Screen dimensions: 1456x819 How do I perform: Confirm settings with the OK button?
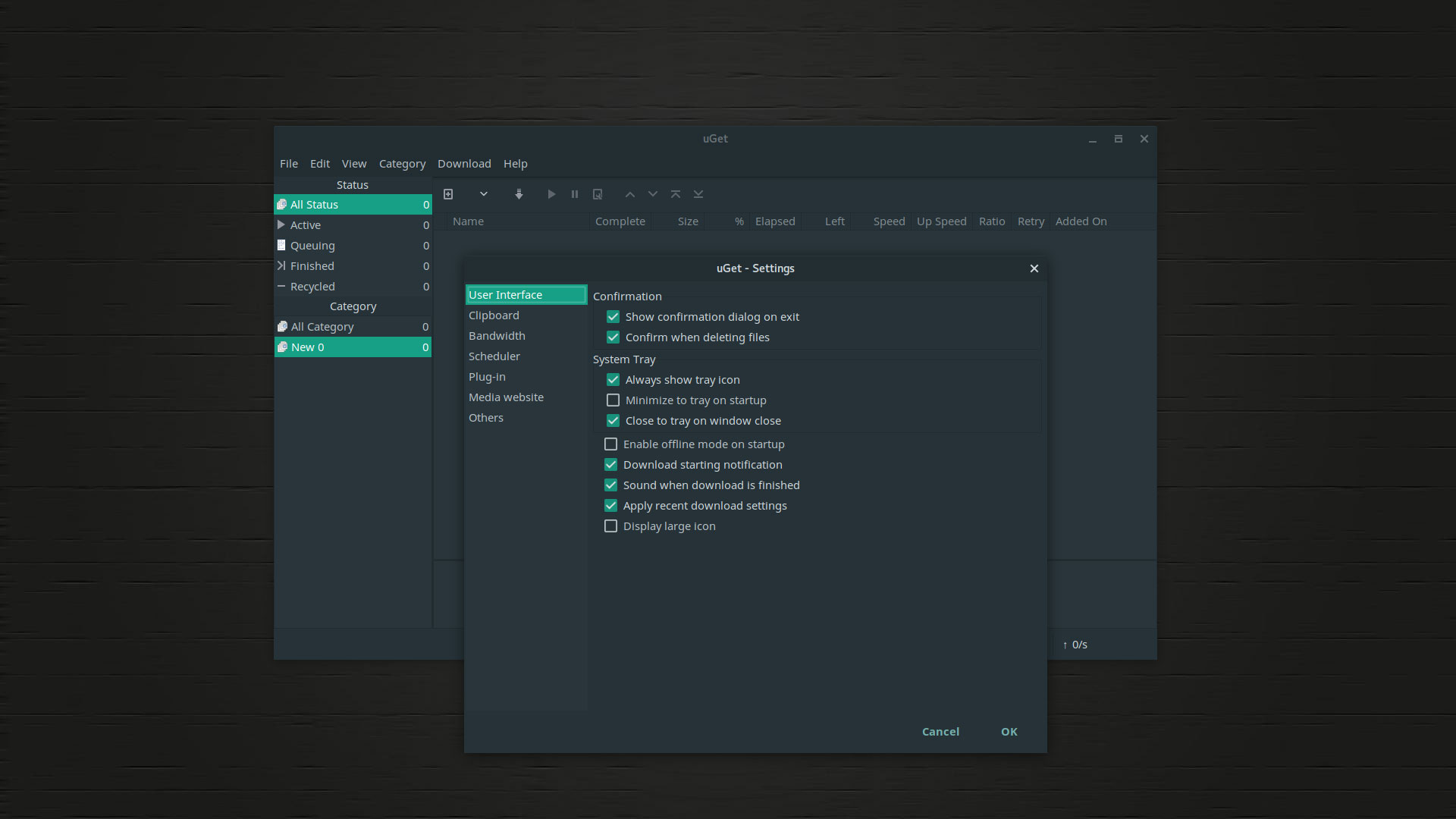point(1009,731)
